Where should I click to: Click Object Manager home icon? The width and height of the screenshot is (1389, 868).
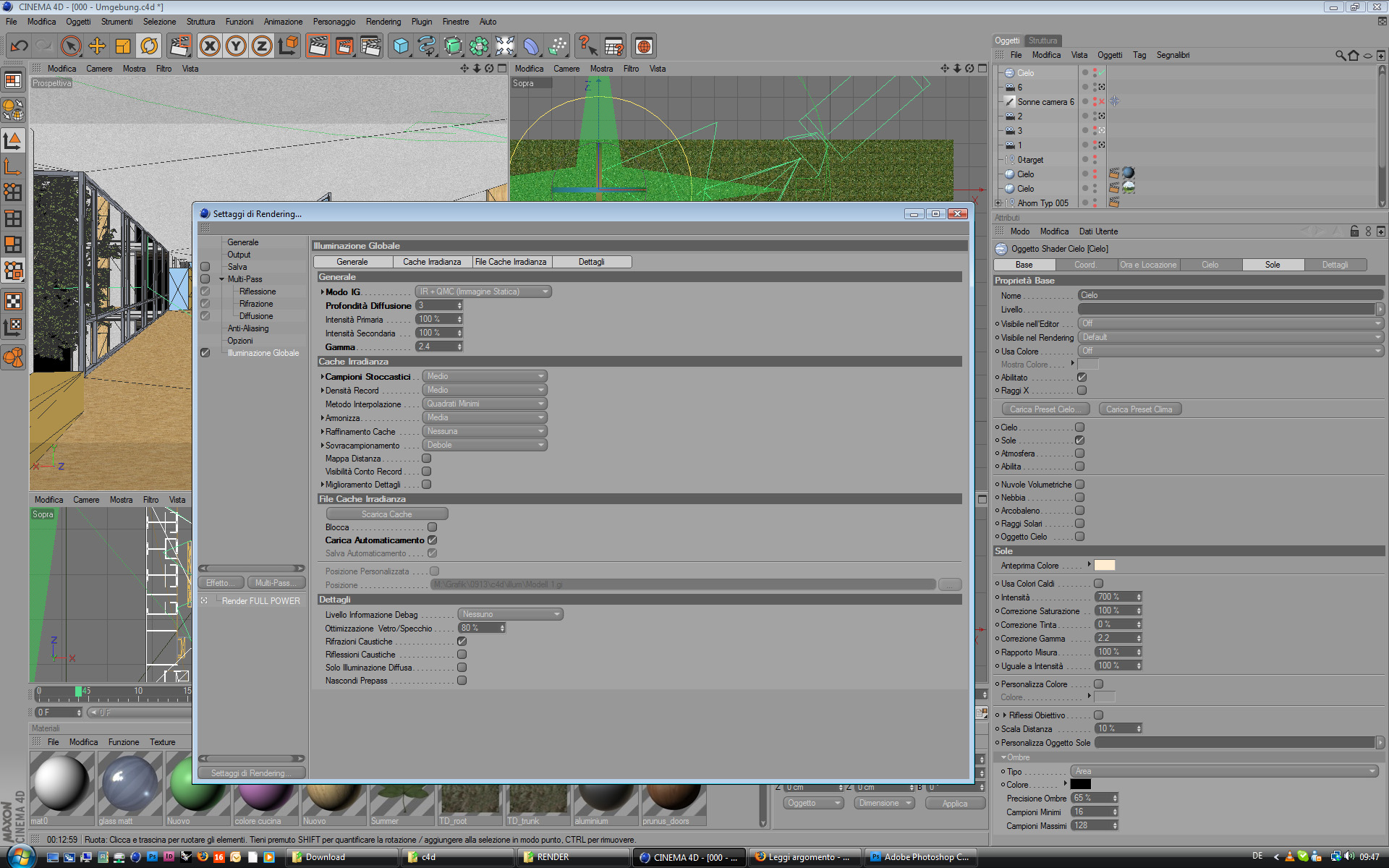1354,56
